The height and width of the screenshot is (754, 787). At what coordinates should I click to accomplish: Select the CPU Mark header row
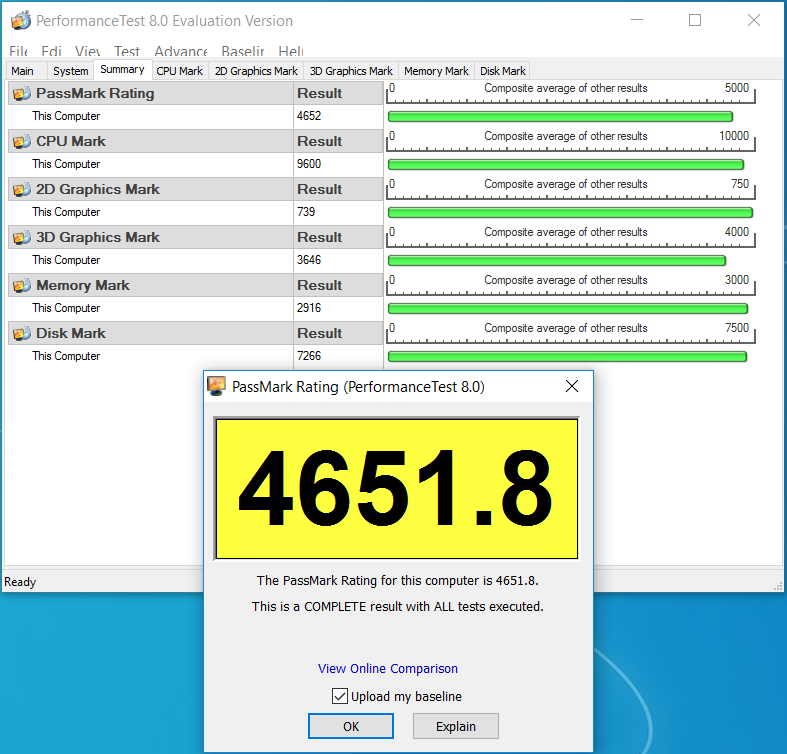pyautogui.click(x=196, y=142)
